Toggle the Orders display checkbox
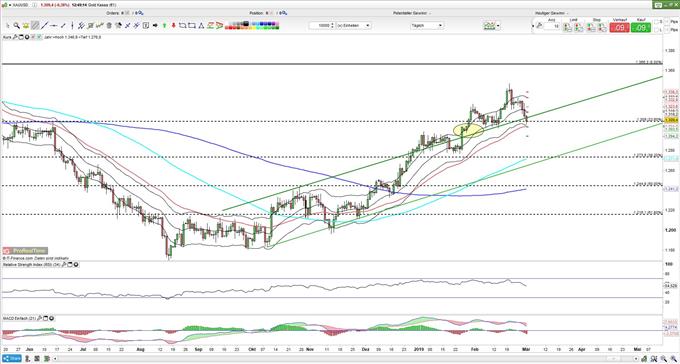The height and width of the screenshot is (364, 680). (x=127, y=13)
